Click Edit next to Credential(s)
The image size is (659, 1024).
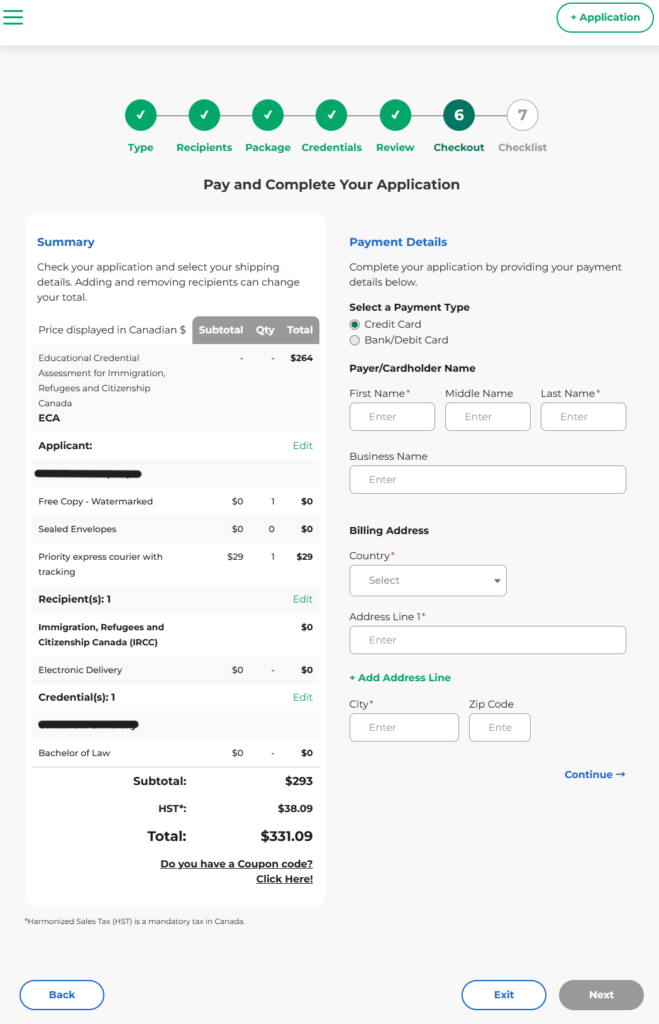pyautogui.click(x=302, y=698)
